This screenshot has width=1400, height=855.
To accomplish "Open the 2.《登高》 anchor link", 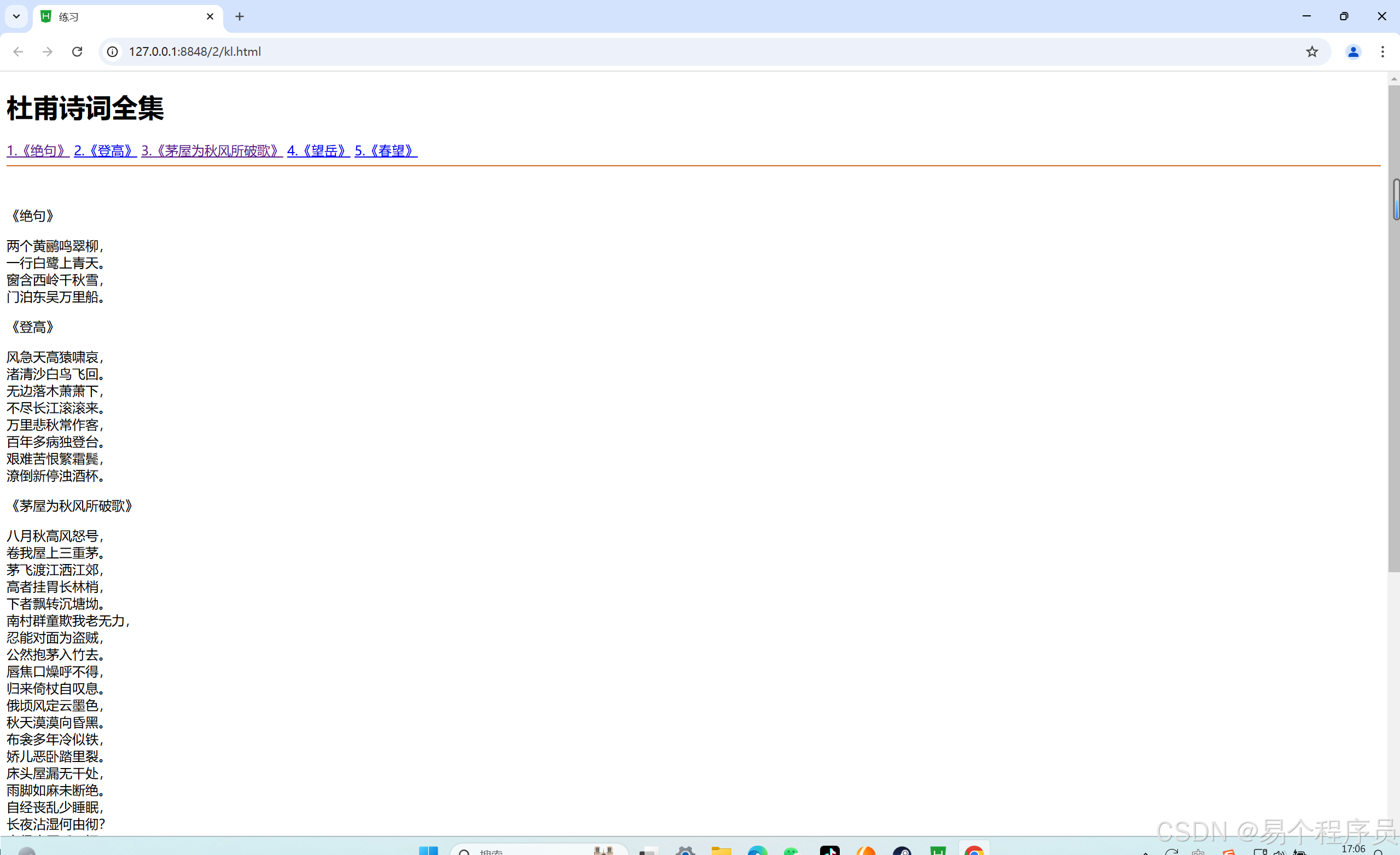I will [x=105, y=150].
